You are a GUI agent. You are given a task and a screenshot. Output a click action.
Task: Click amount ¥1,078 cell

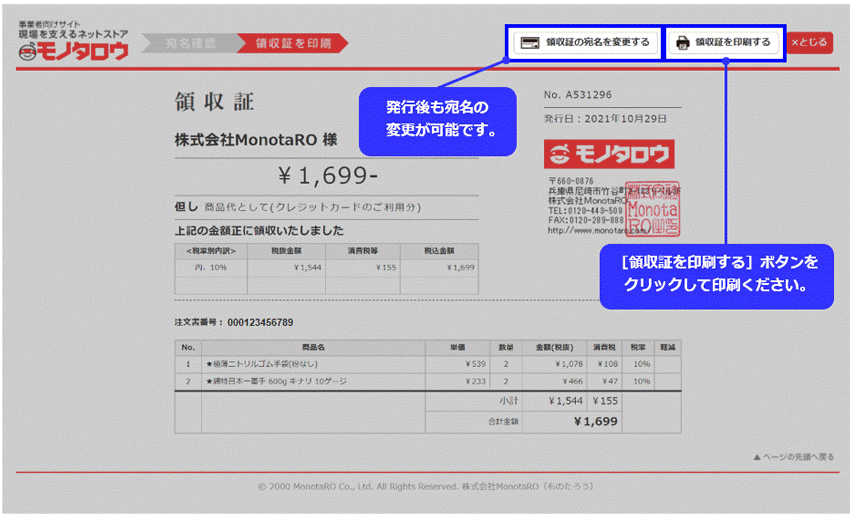click(x=555, y=364)
